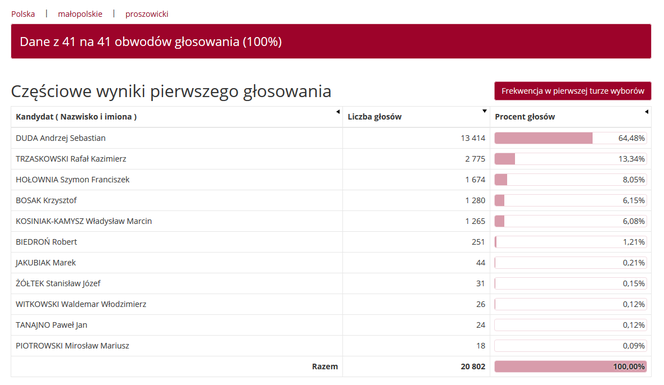664x385 pixels.
Task: Click the 6,15% percentage bar
Action: pos(570,200)
